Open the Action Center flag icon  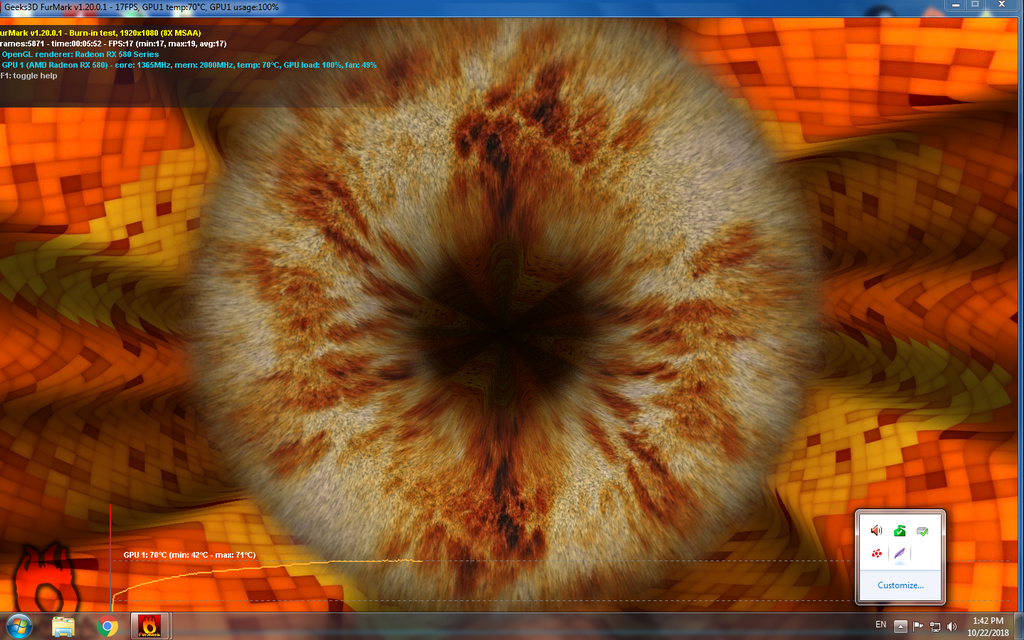point(918,626)
